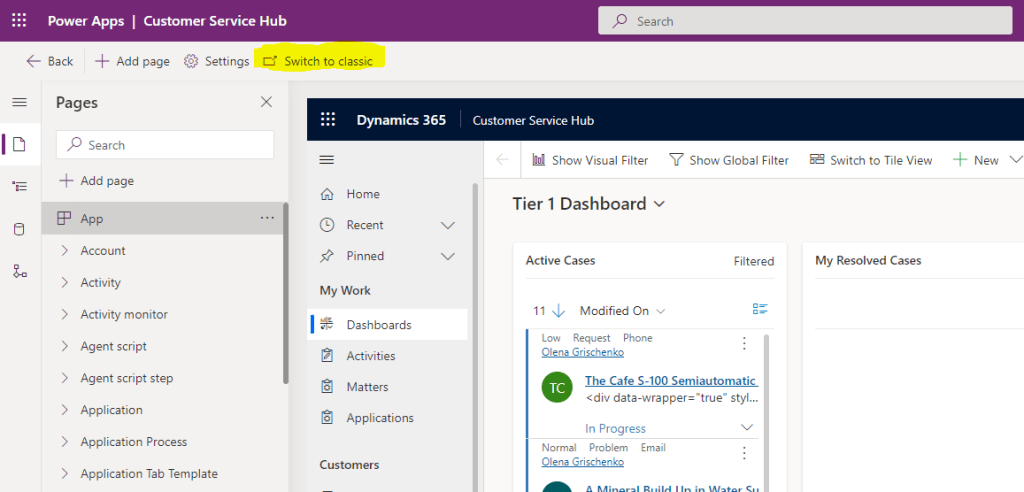Image resolution: width=1024 pixels, height=492 pixels.
Task: Click the Pages icon in left rail
Action: pyautogui.click(x=19, y=144)
